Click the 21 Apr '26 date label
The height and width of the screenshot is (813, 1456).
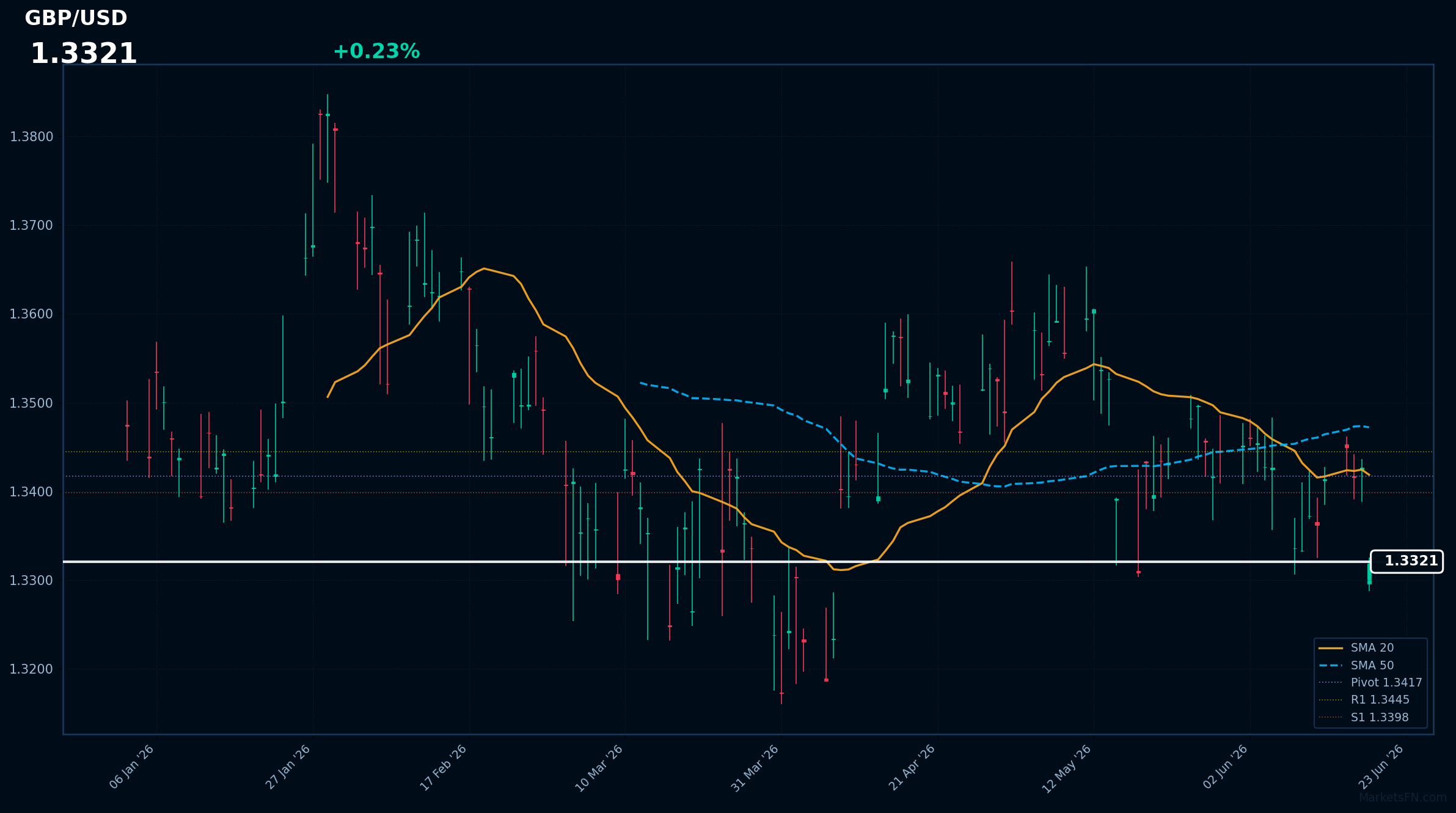[x=912, y=768]
